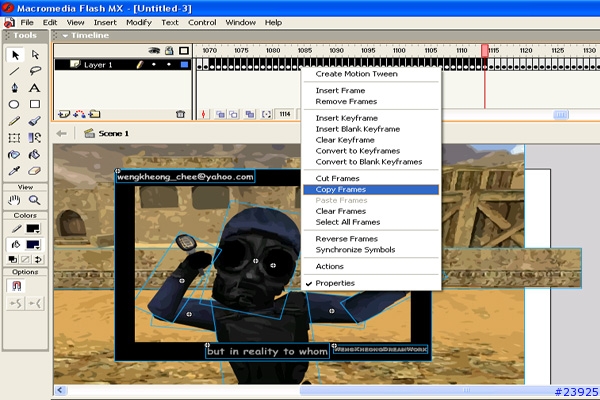Open the Window menu

point(240,23)
